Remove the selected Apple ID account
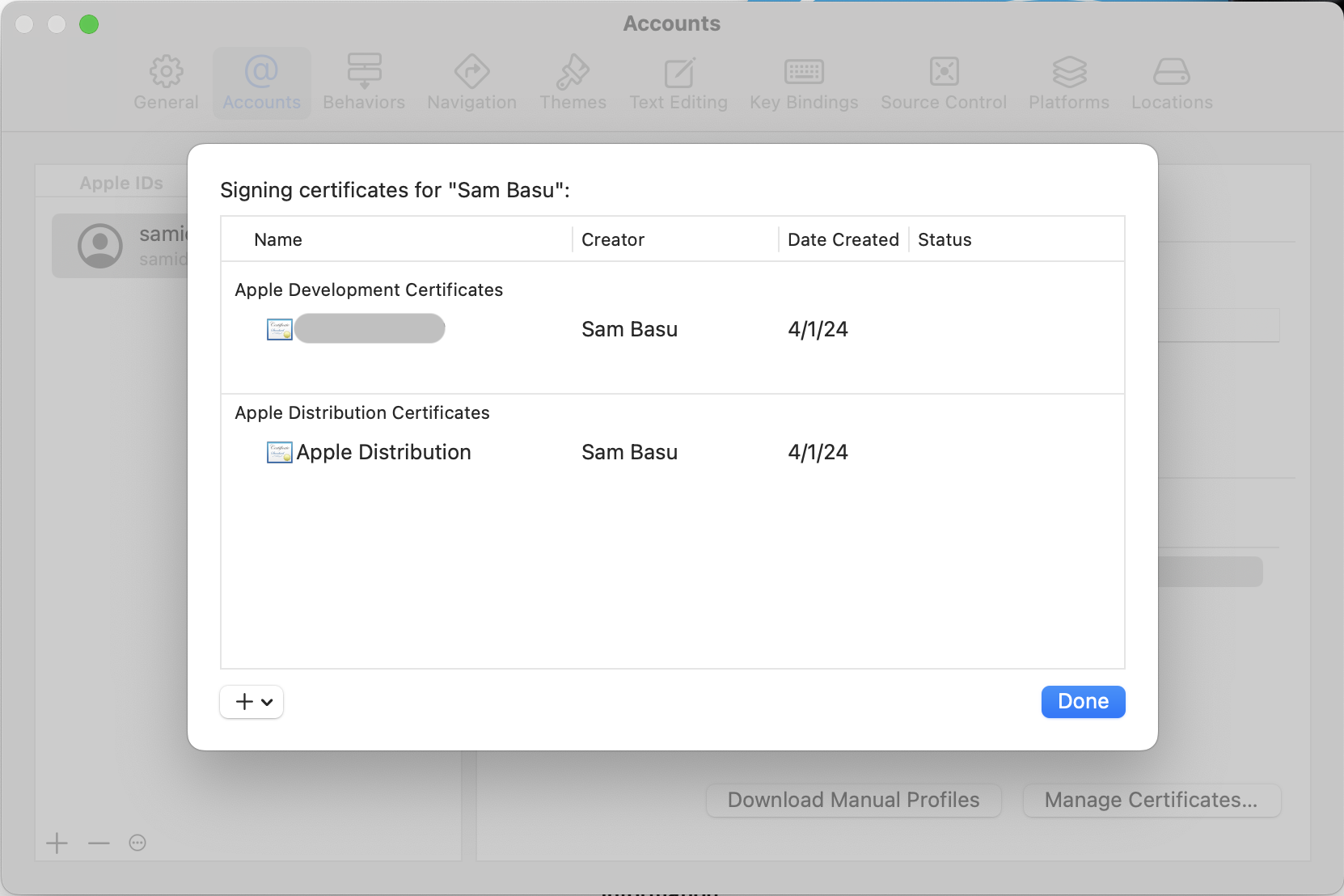The image size is (1344, 896). point(99,843)
